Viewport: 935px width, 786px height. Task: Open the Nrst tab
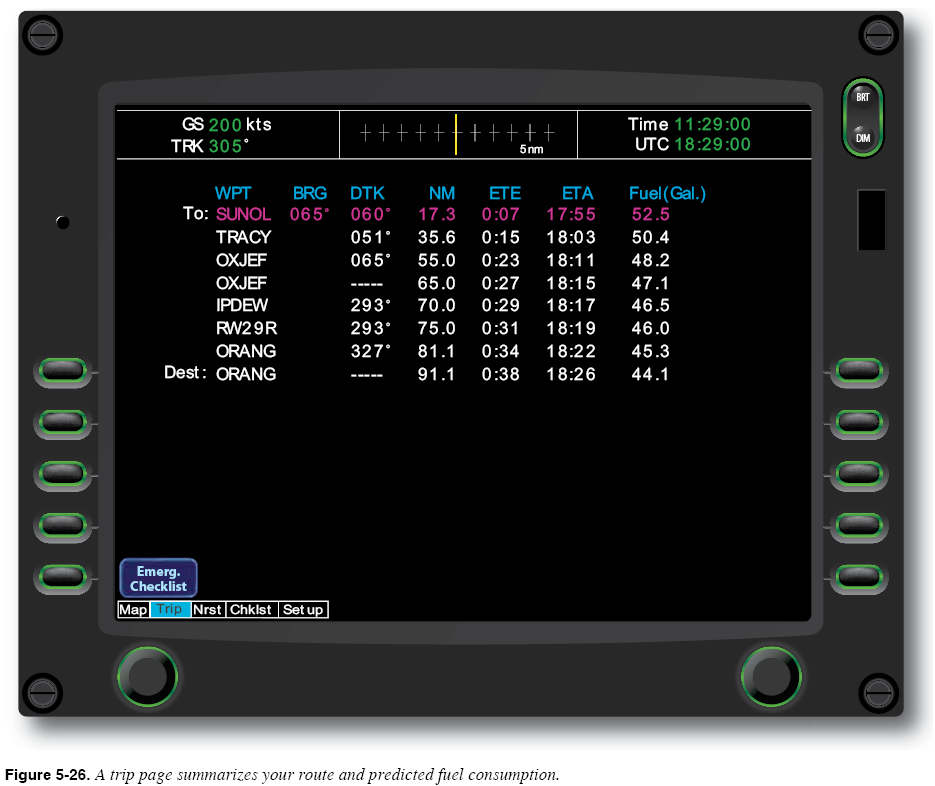pyautogui.click(x=207, y=610)
